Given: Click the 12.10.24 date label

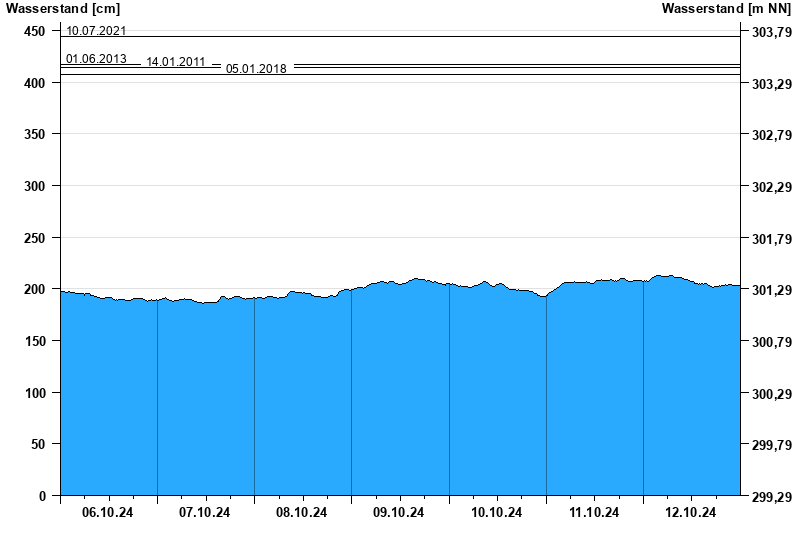Looking at the screenshot, I should click(691, 512).
